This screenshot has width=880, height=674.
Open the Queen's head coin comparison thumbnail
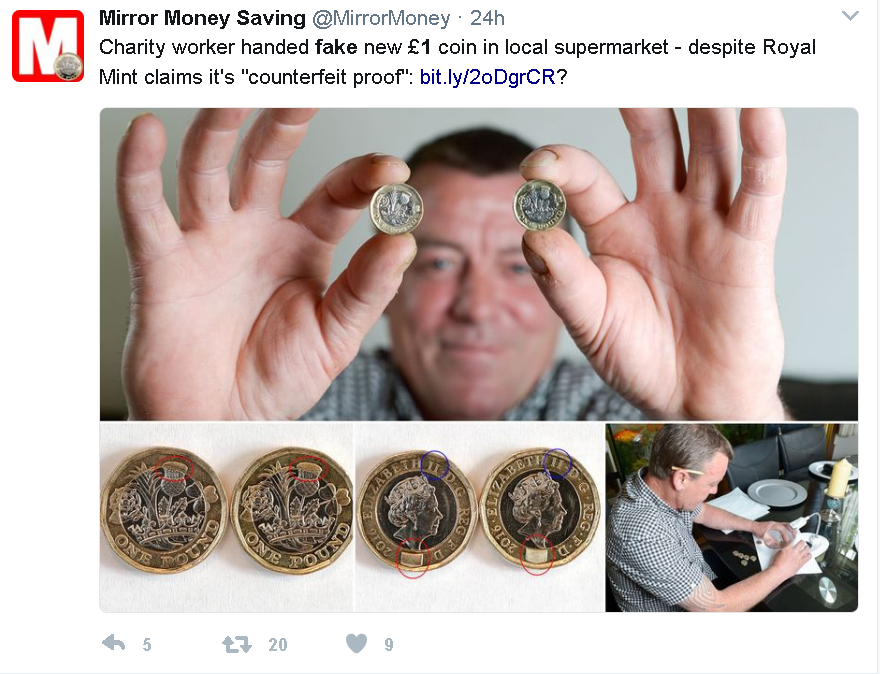coord(480,517)
